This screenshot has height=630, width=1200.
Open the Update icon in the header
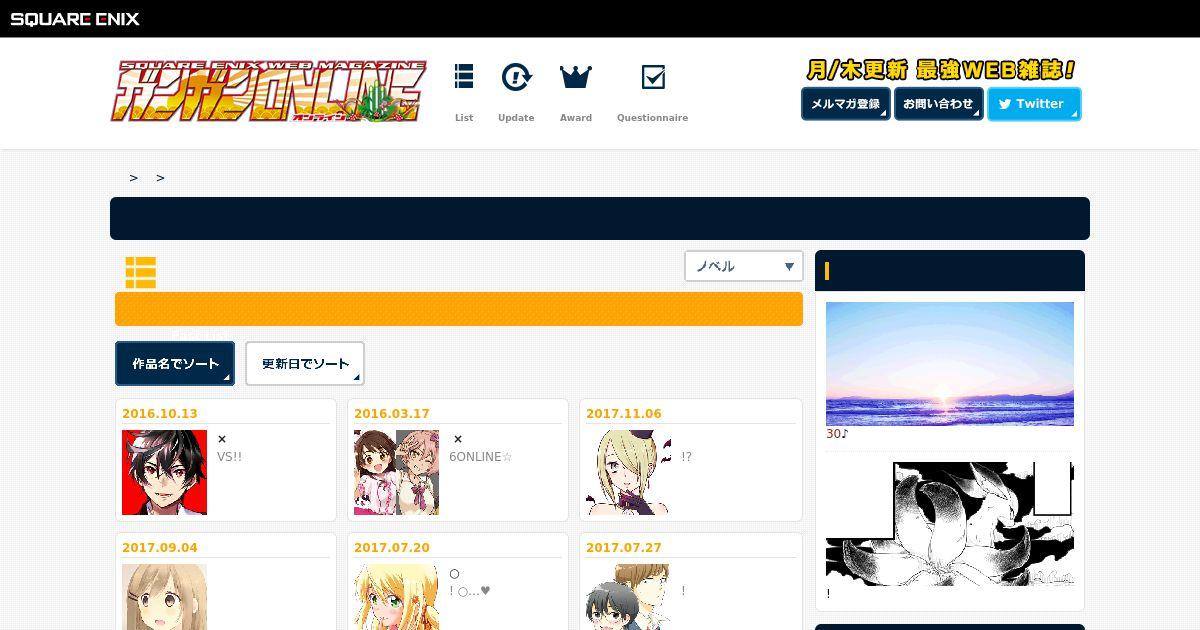click(x=516, y=77)
